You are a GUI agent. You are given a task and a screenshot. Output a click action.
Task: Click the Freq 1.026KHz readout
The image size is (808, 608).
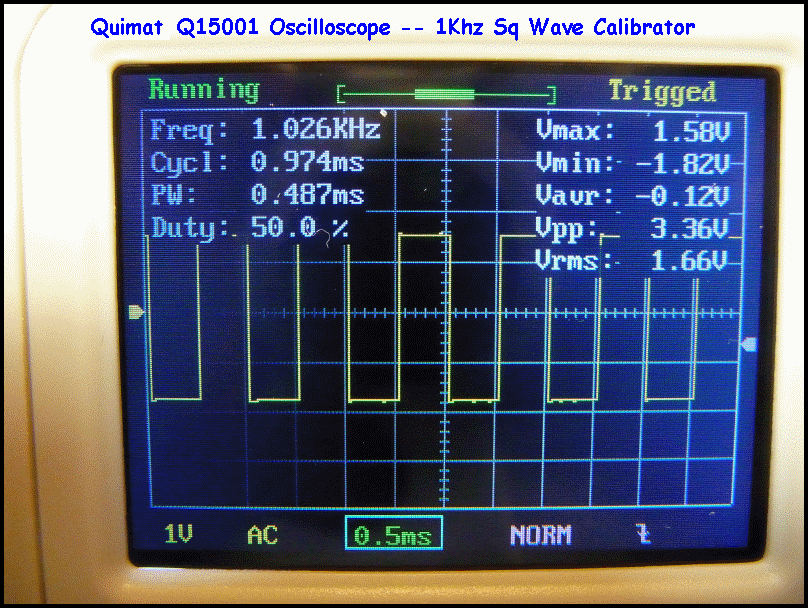point(265,129)
